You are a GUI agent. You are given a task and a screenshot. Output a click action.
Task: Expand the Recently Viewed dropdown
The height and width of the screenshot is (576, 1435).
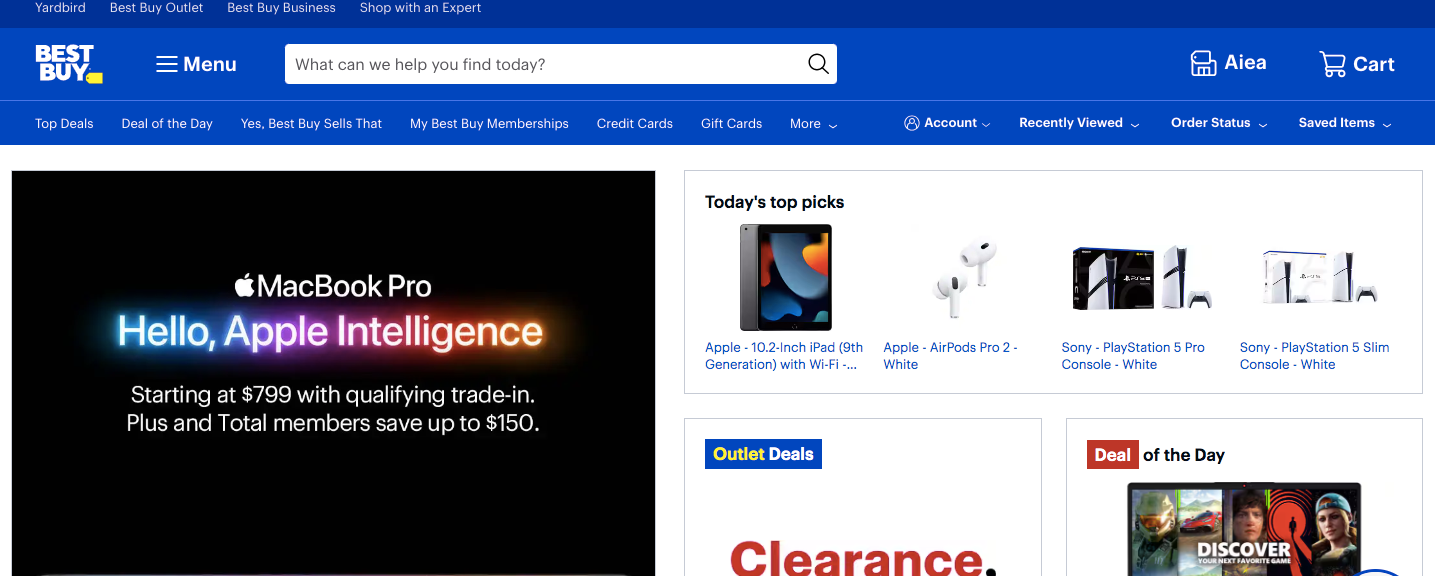1078,123
